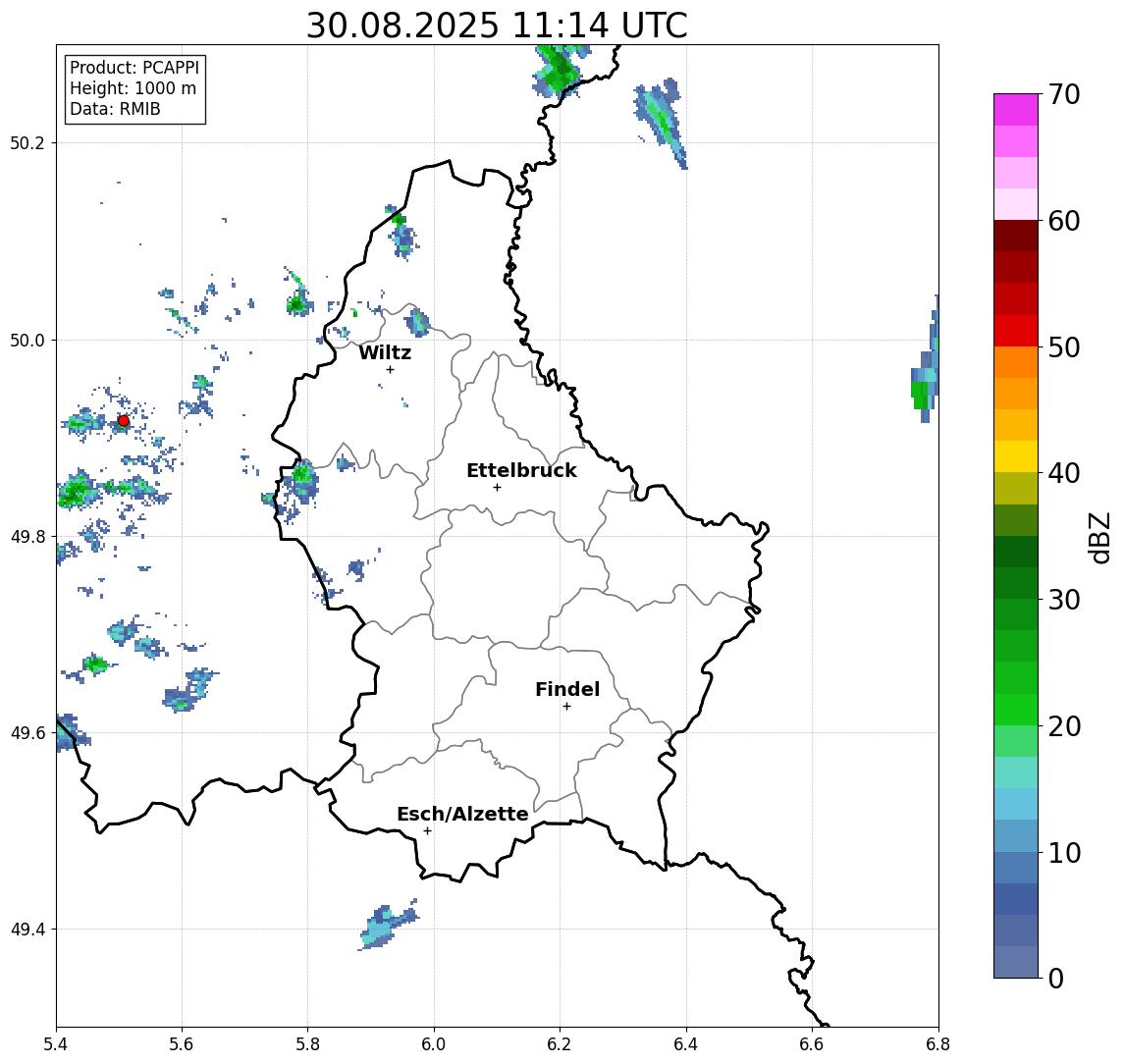The image size is (1124, 1064).
Task: Click the dBZ colorbar axis label
Action: (x=1098, y=537)
